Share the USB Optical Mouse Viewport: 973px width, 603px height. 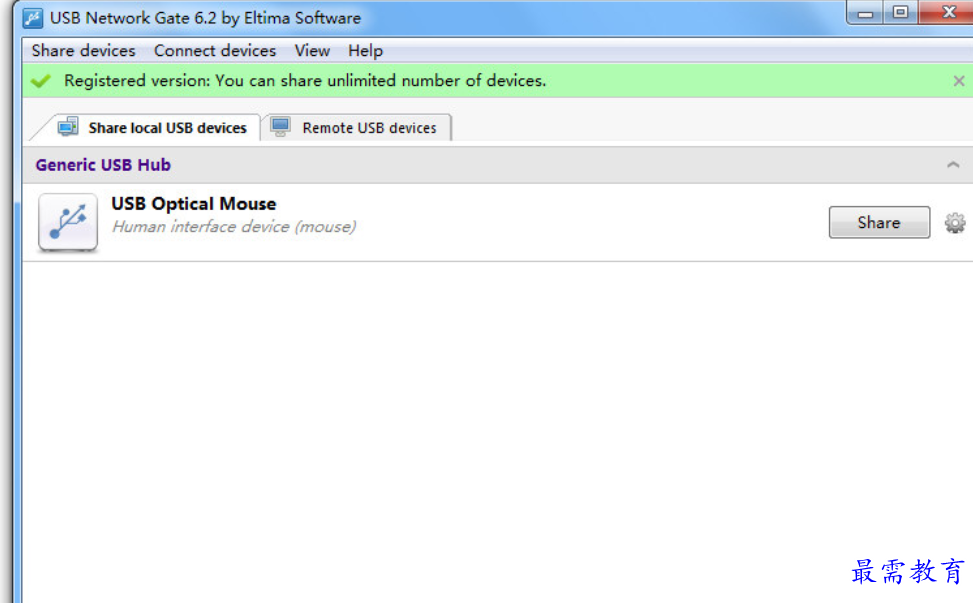tap(879, 223)
